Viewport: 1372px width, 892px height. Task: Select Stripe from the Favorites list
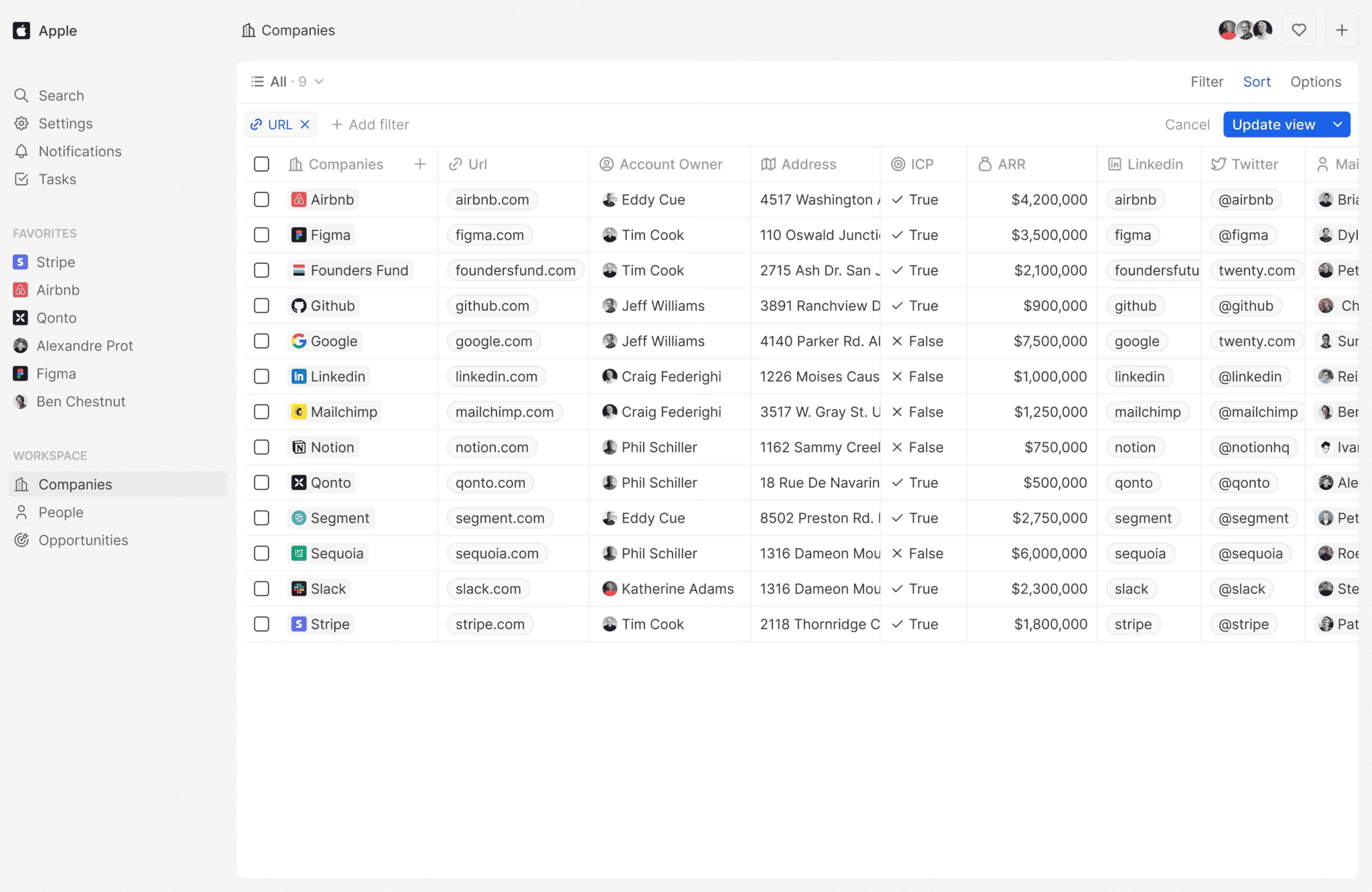click(56, 261)
